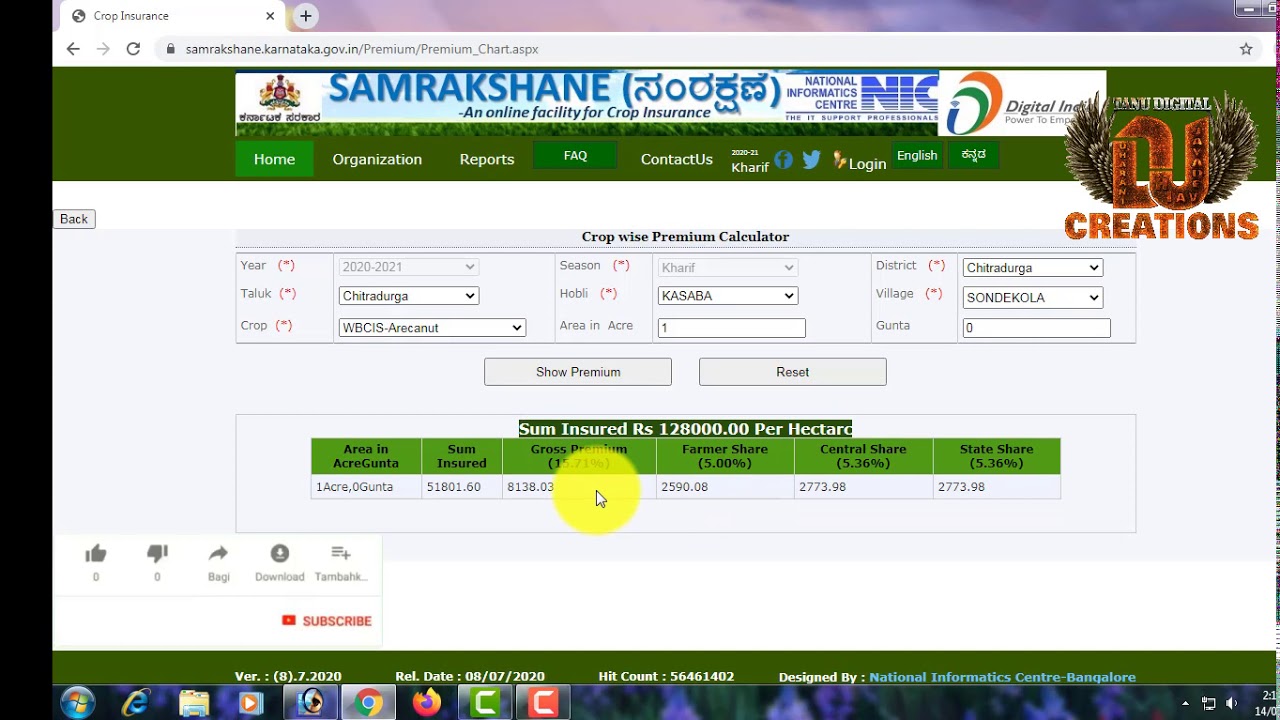Open the Reports menu
This screenshot has width=1280, height=720.
[487, 159]
